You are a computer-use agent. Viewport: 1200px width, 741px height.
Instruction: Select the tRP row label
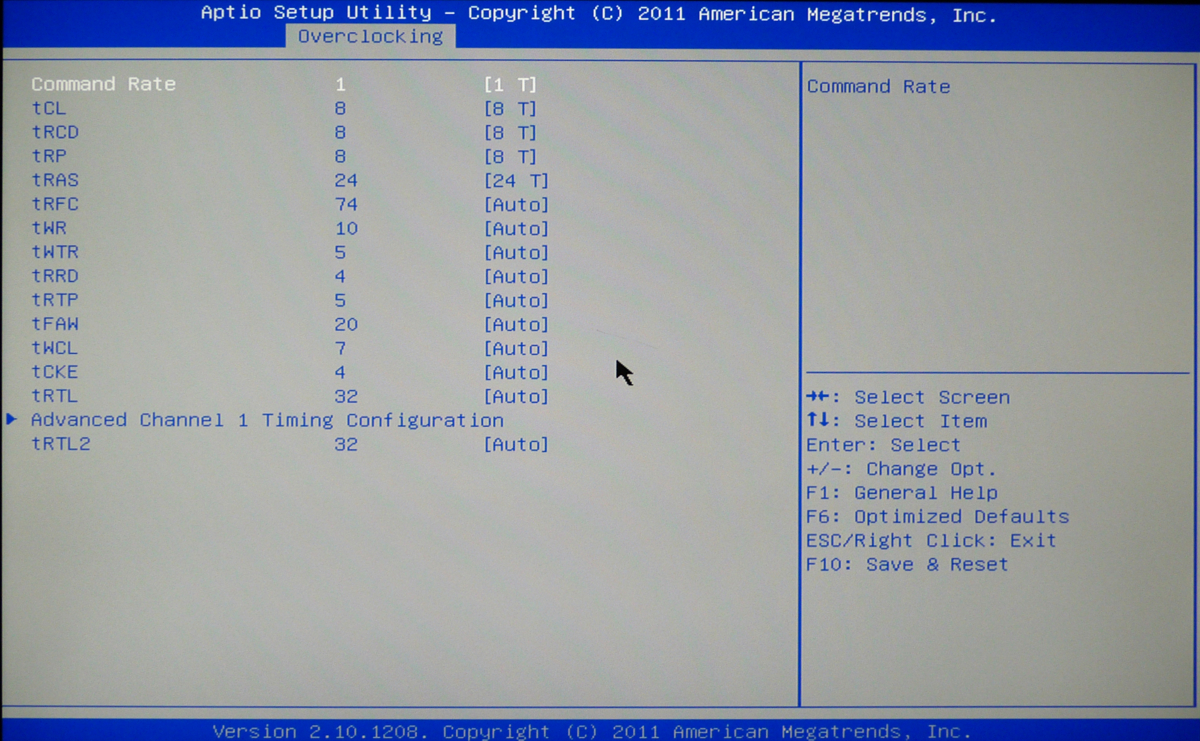(x=48, y=156)
